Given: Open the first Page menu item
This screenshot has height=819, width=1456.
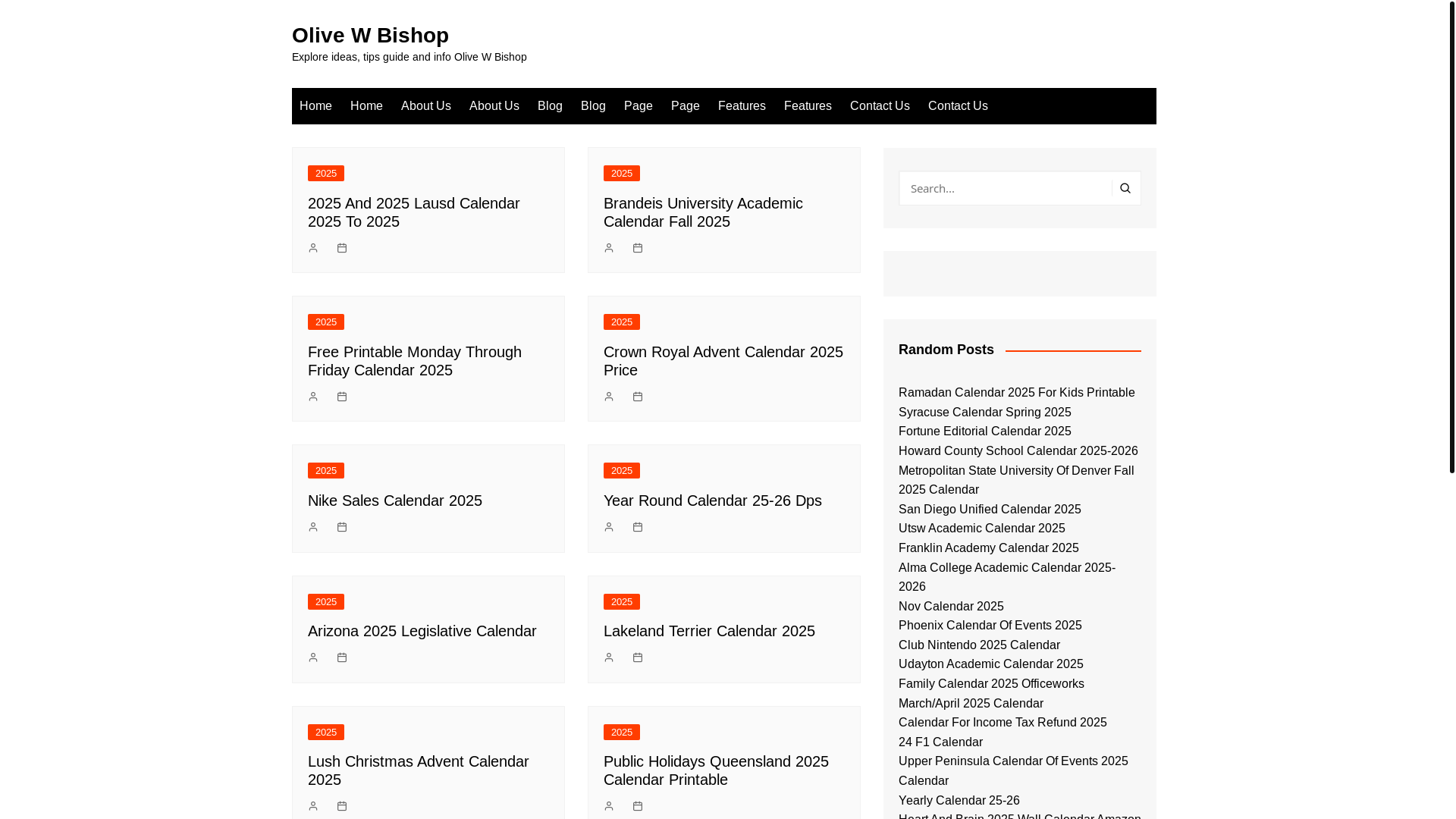Looking at the screenshot, I should [x=639, y=106].
